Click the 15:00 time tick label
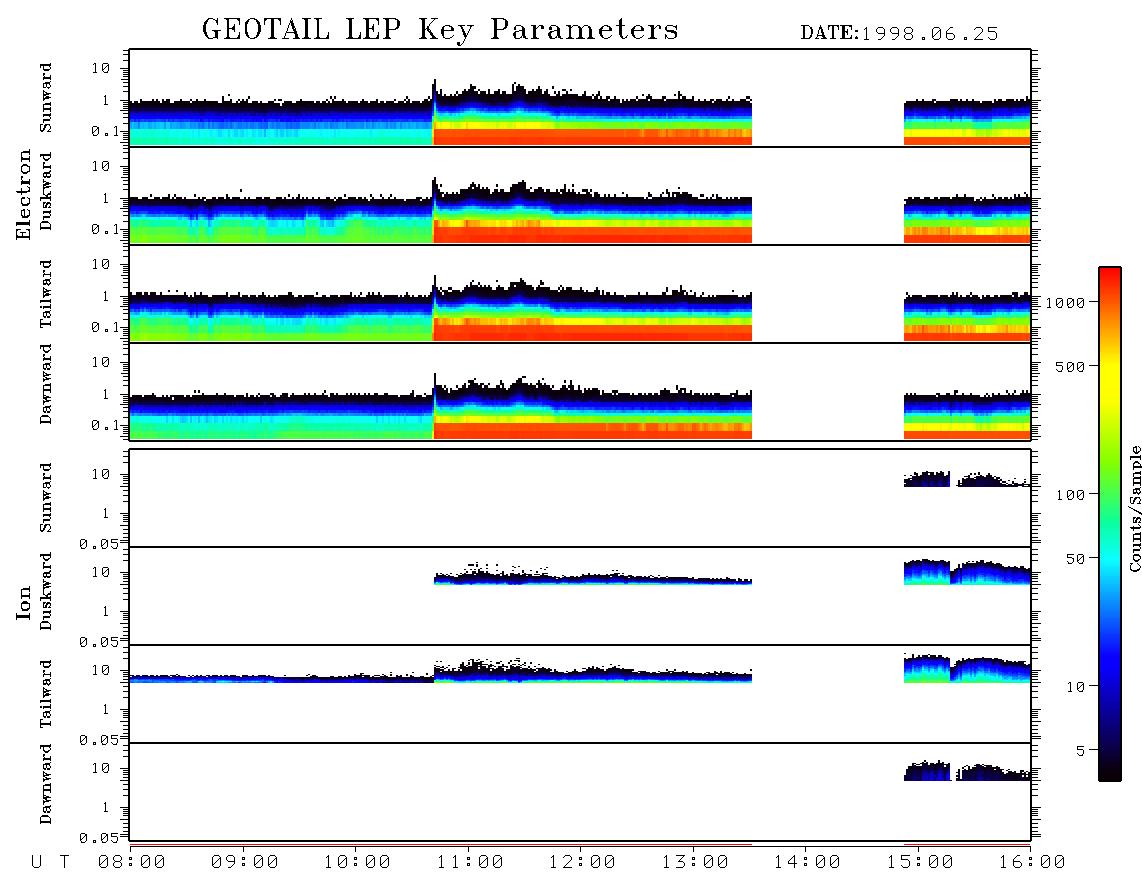Image resolution: width=1142 pixels, height=880 pixels. pyautogui.click(x=920, y=863)
